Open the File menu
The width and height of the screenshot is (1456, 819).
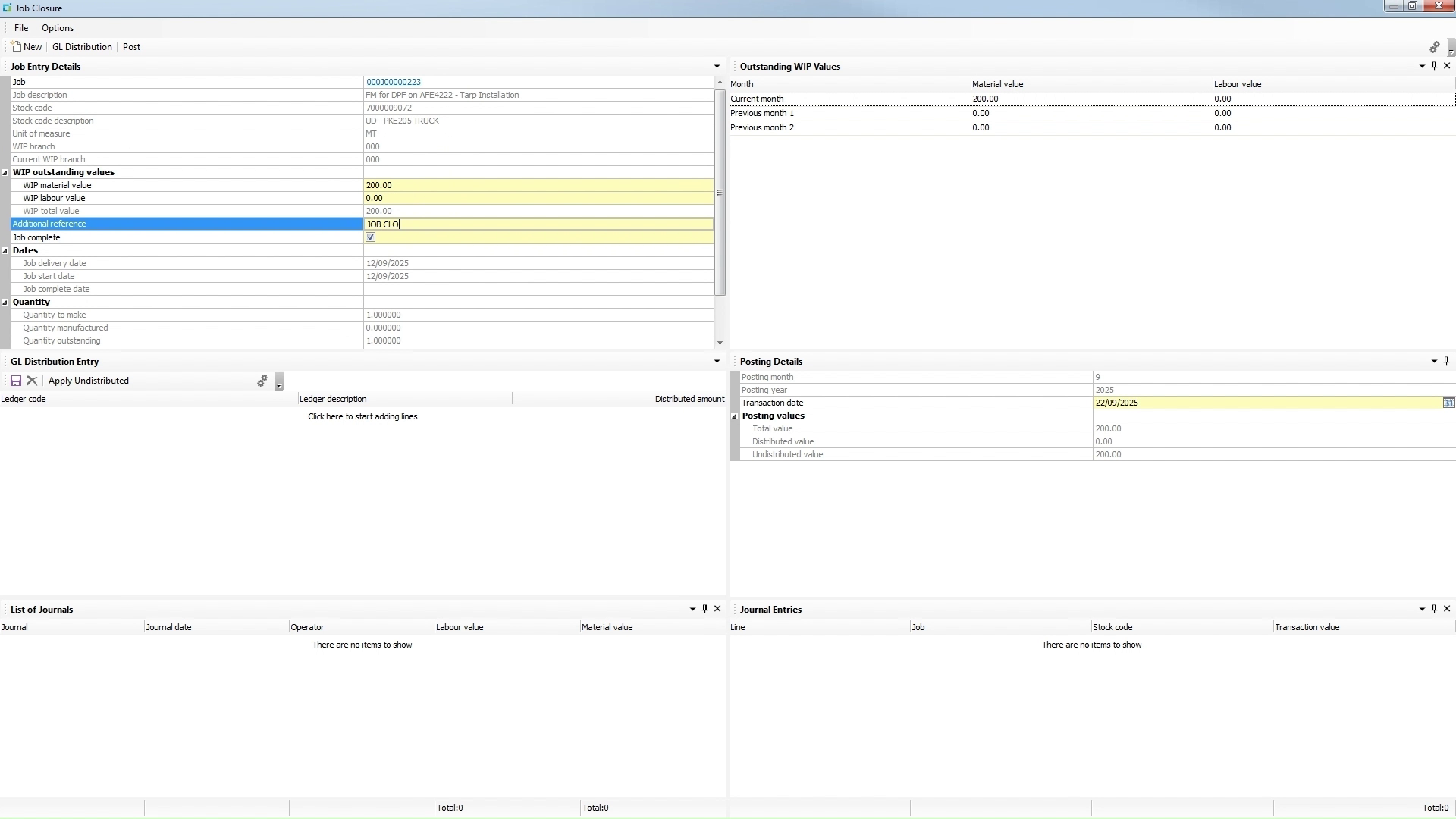(21, 27)
